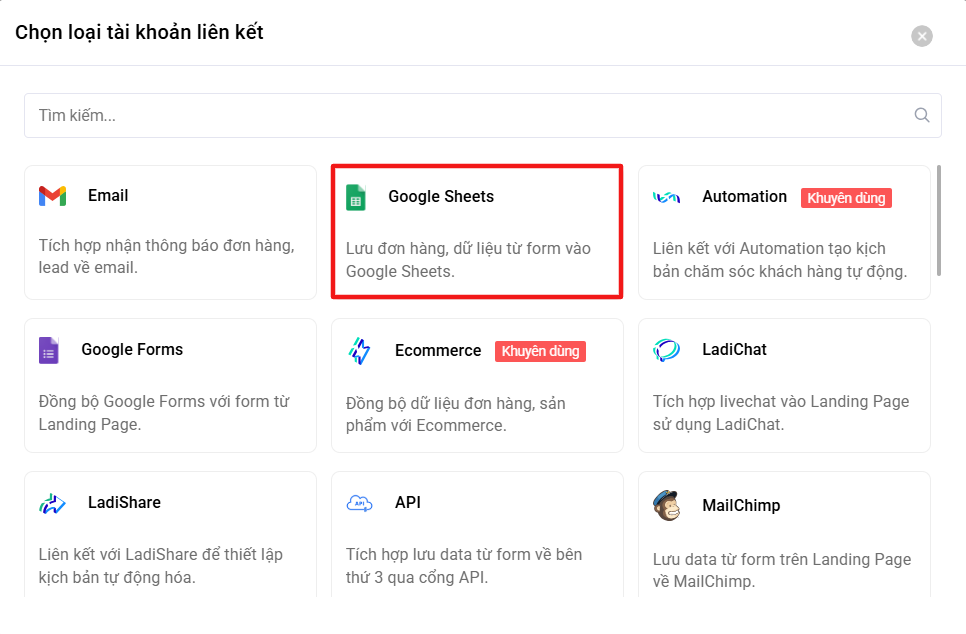
Task: Choose the Google Sheets title
Action: (x=441, y=197)
